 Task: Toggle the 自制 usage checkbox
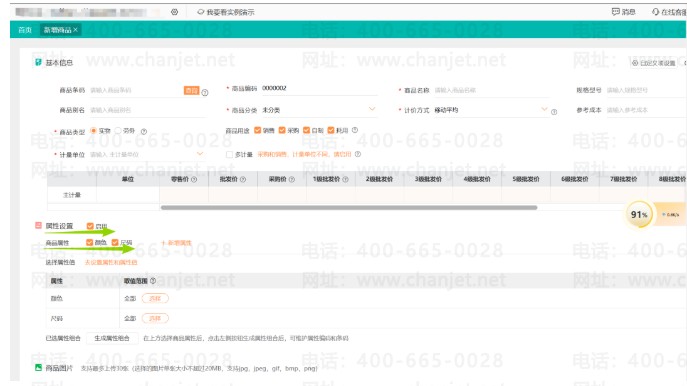click(307, 130)
